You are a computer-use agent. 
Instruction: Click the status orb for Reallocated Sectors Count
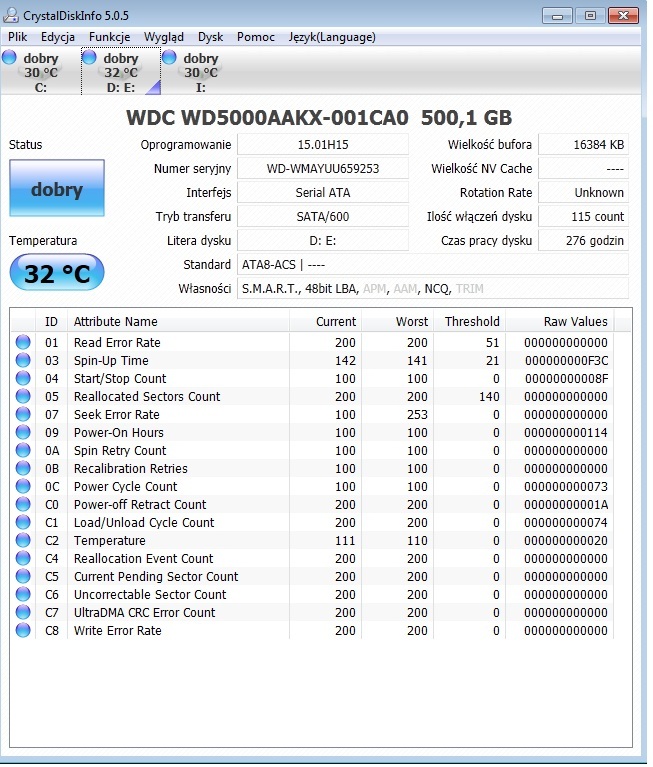23,397
